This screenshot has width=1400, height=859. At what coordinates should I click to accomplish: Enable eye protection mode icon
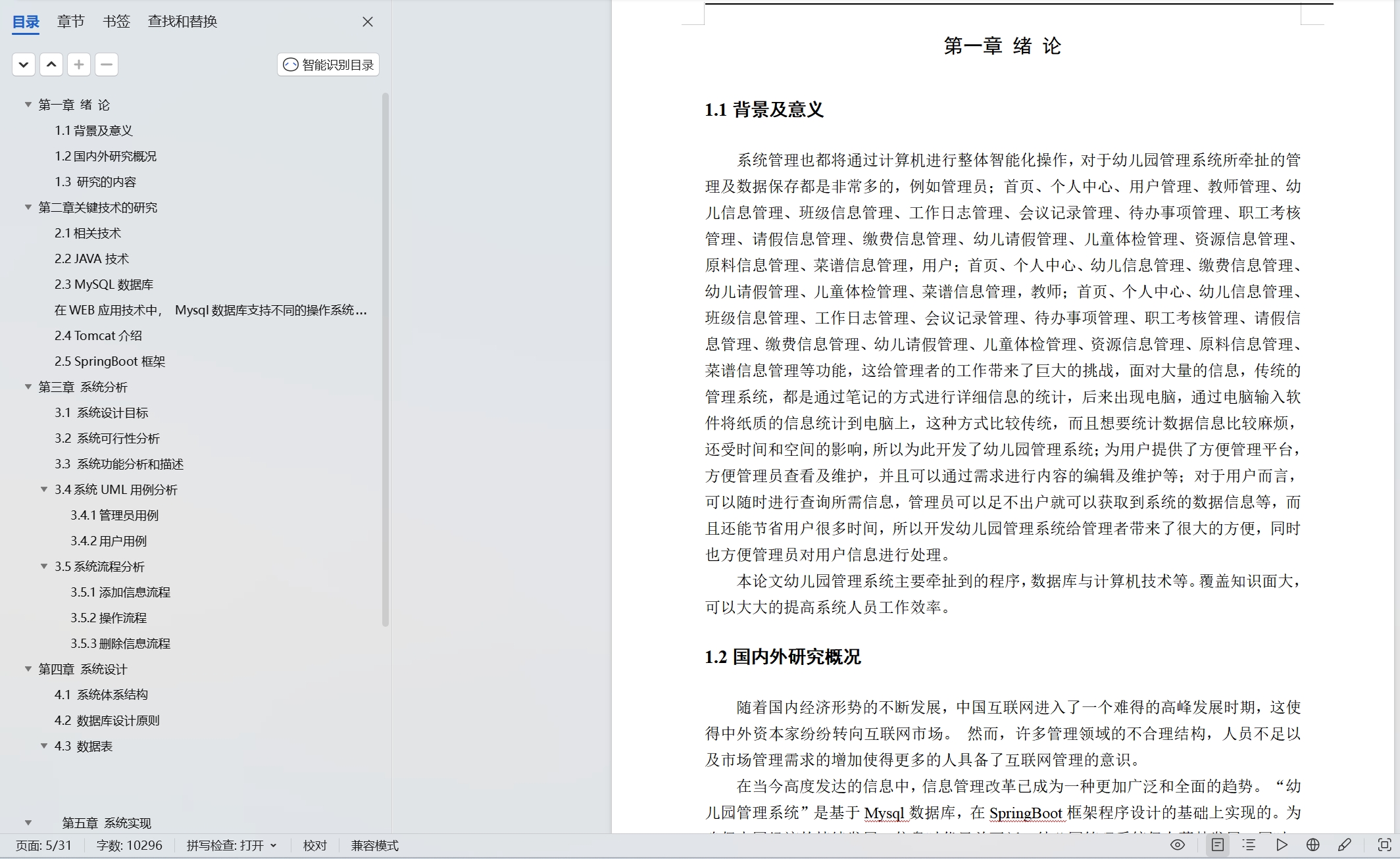(1178, 845)
